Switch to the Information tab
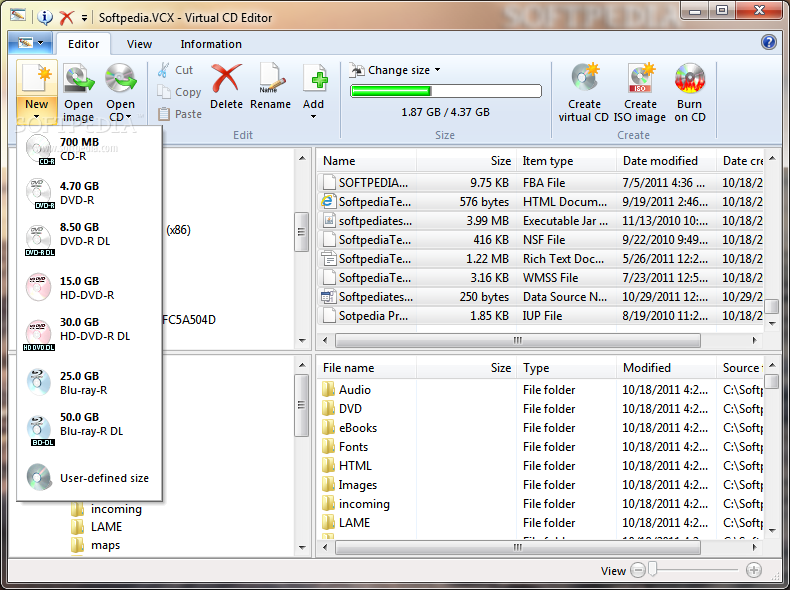790x590 pixels. click(211, 44)
